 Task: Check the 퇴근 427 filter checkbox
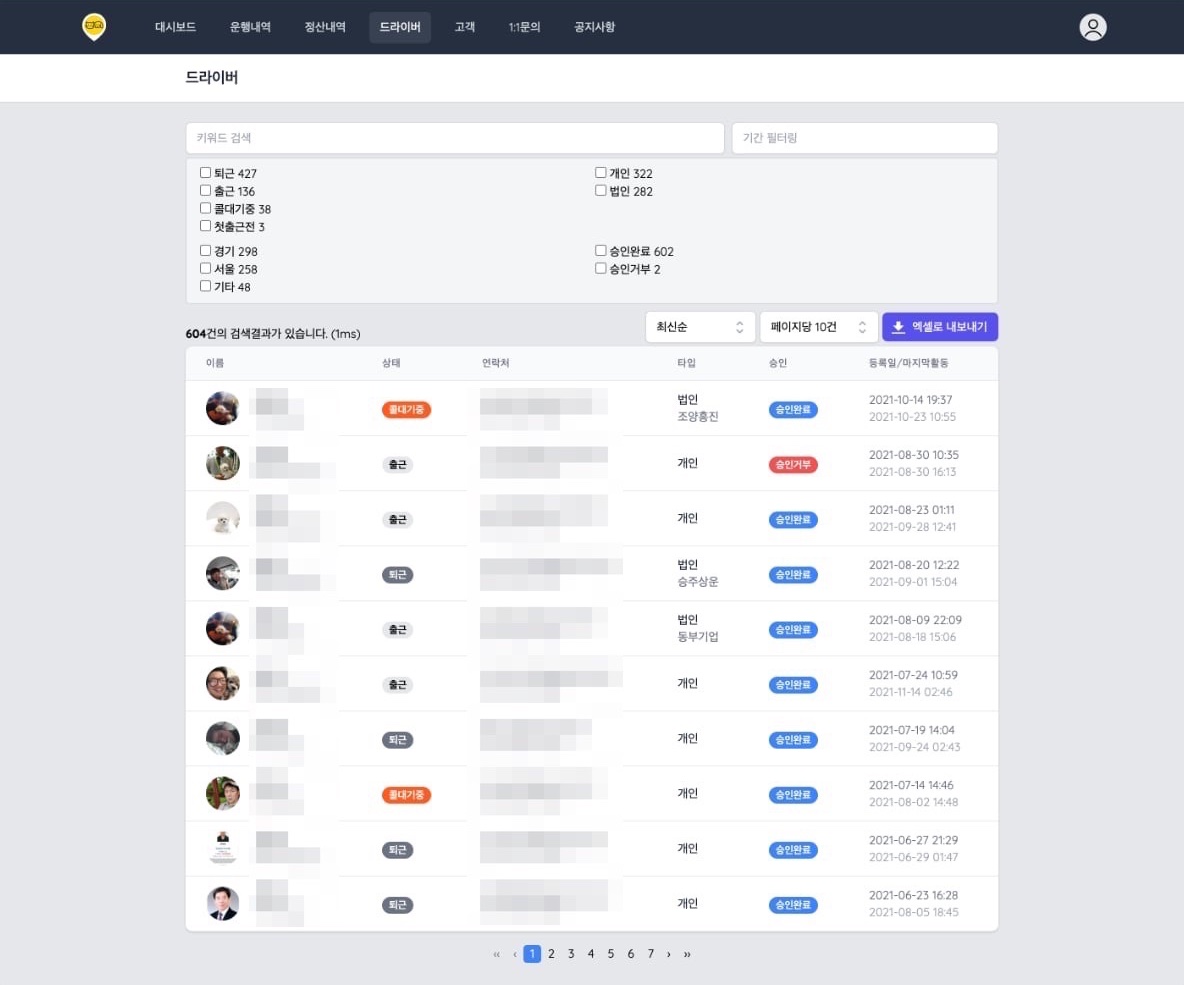click(205, 173)
